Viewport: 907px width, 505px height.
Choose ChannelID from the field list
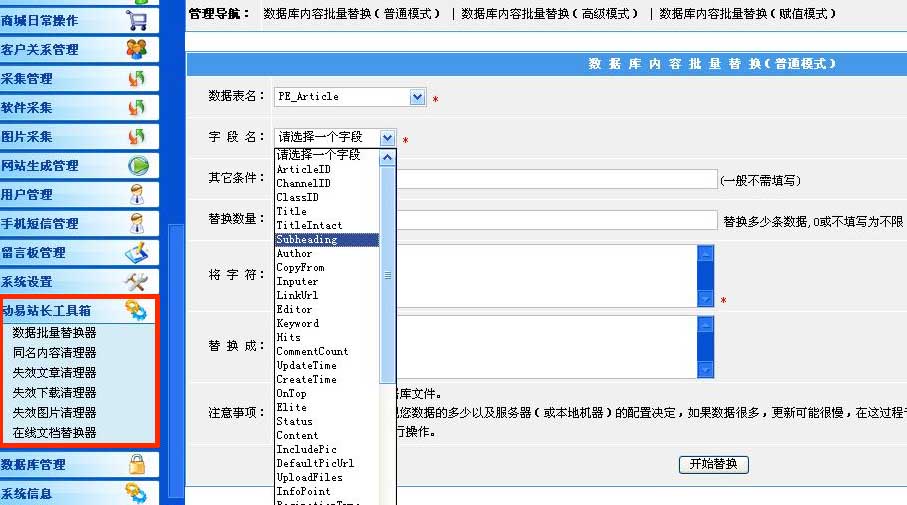click(327, 183)
